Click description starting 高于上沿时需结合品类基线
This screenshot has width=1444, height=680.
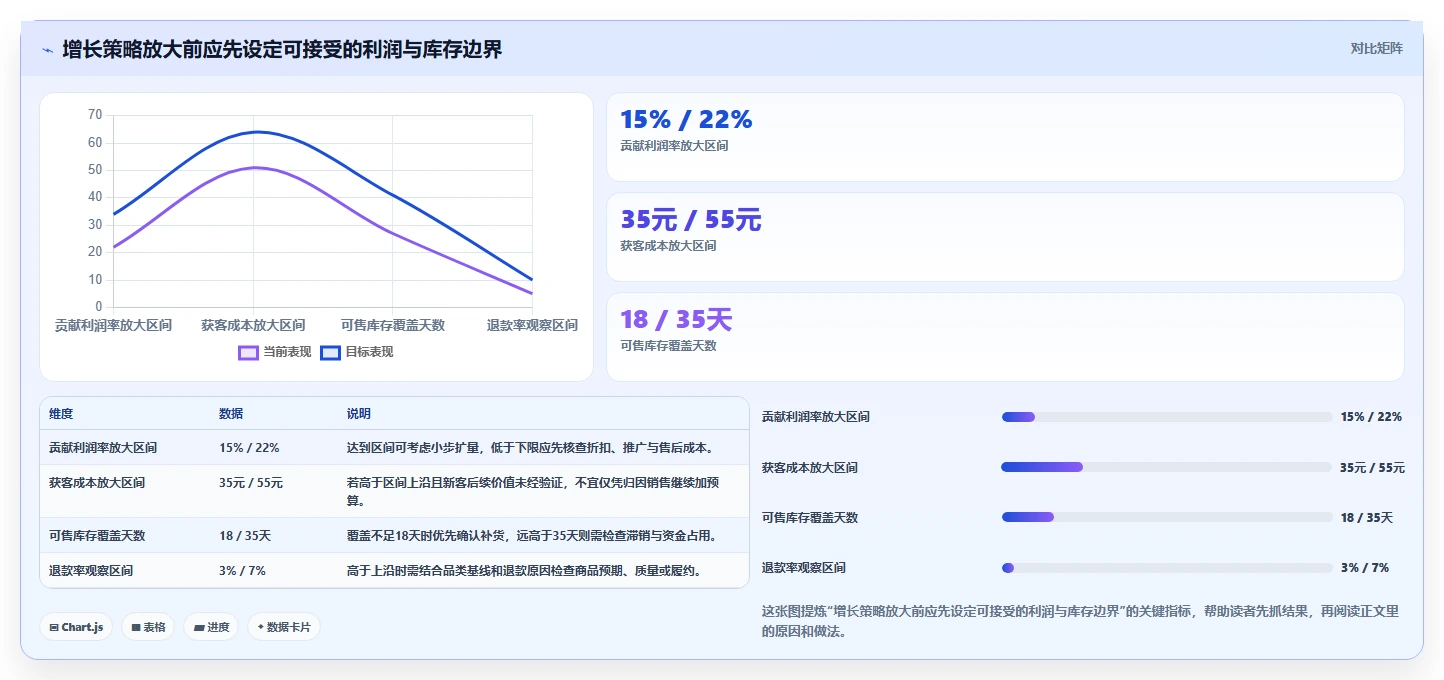tap(526, 571)
